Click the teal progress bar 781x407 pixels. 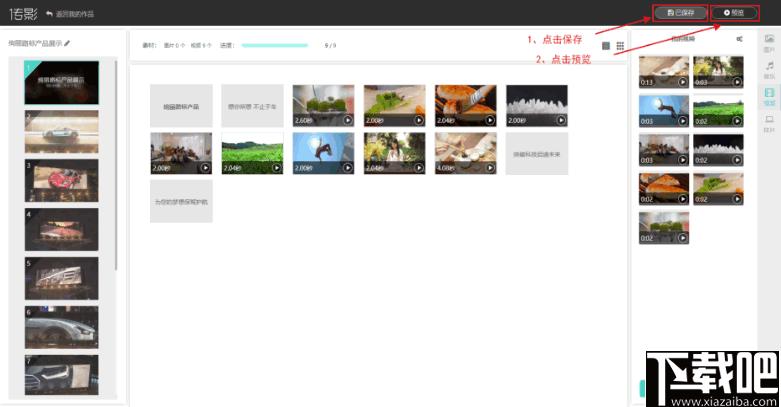(274, 45)
